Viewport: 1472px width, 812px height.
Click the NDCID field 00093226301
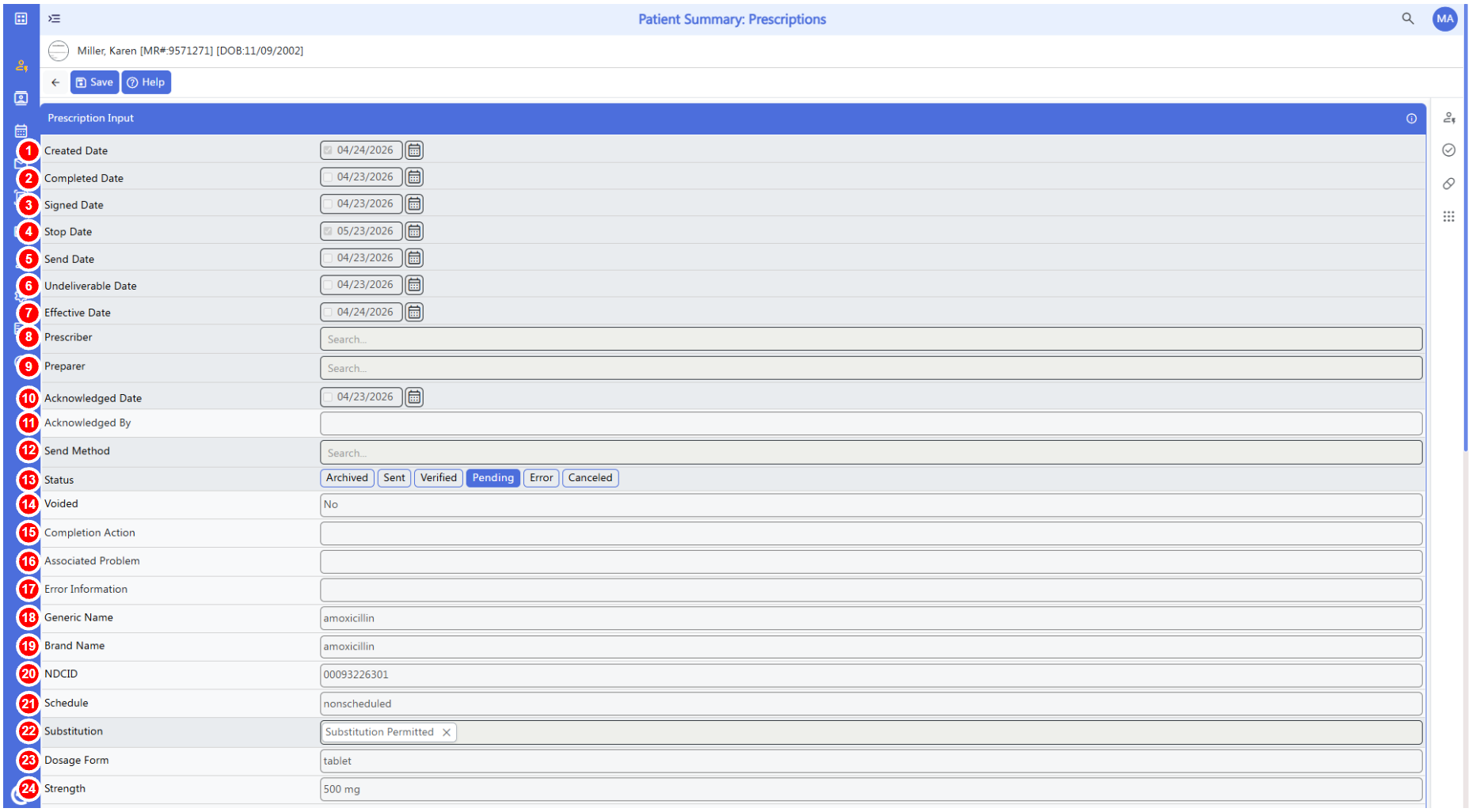click(x=871, y=676)
